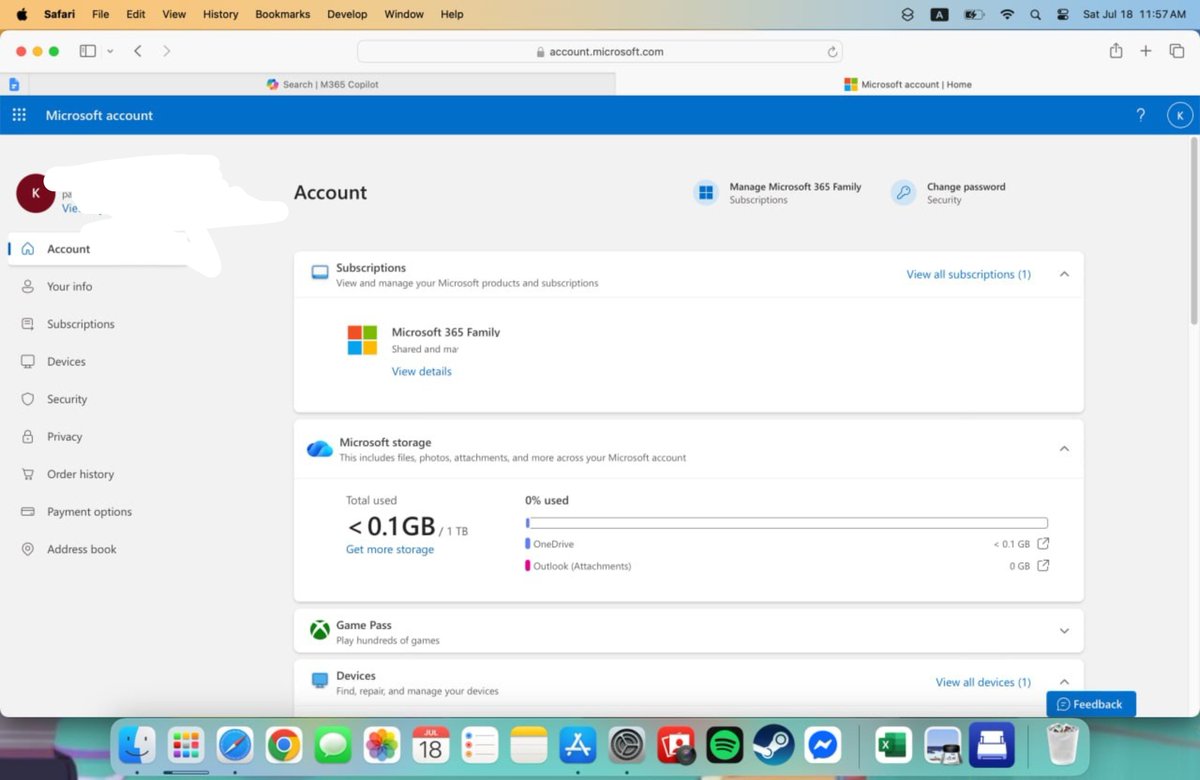Expand the Game Pass section chevron

[x=1064, y=631]
